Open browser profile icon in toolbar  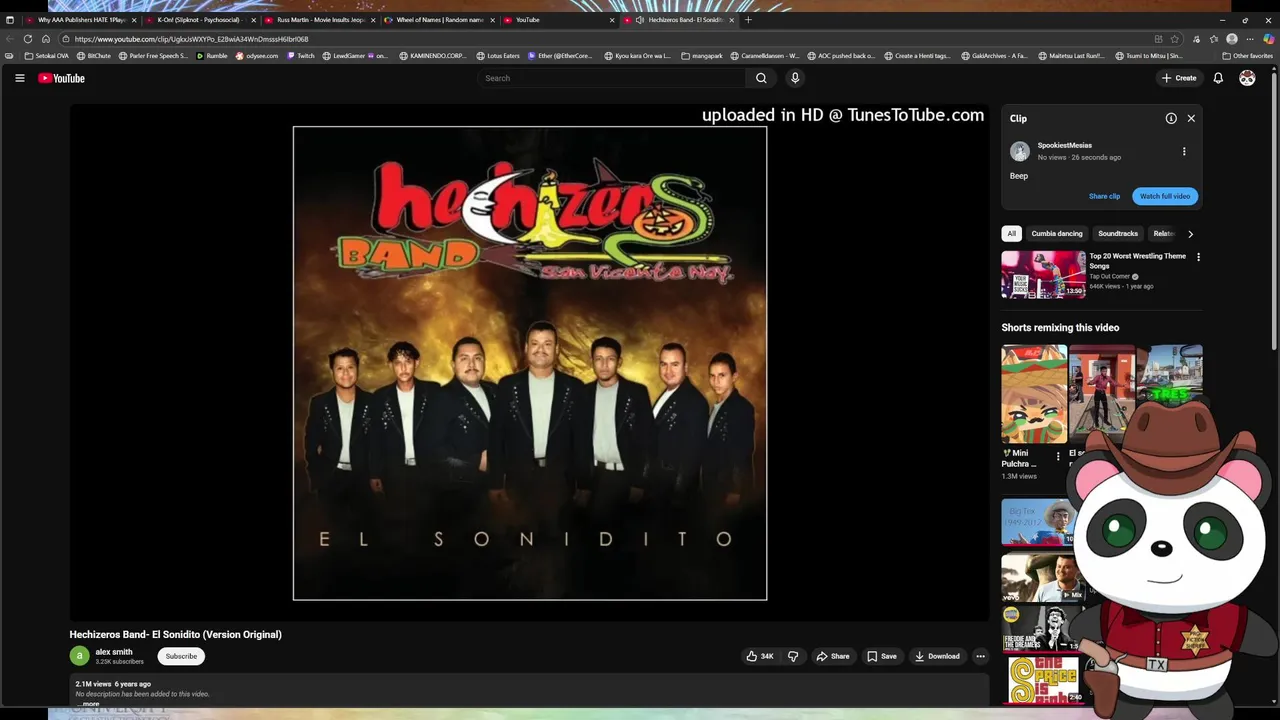coord(1232,39)
